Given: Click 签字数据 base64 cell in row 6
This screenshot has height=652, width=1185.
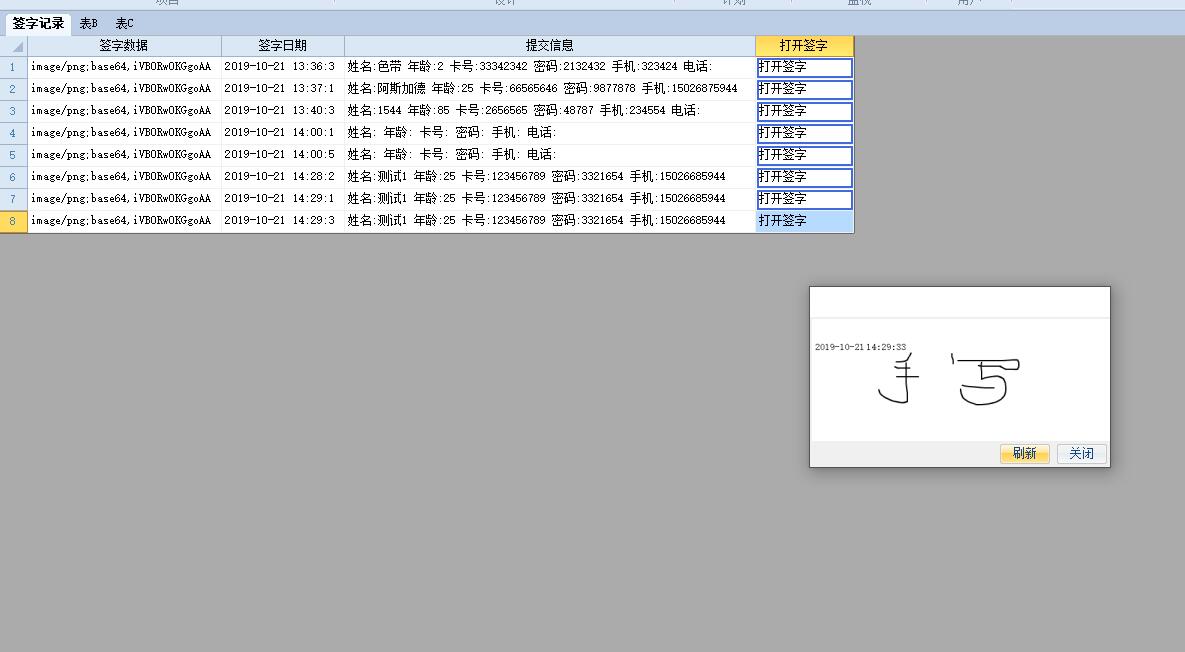Looking at the screenshot, I should 124,177.
